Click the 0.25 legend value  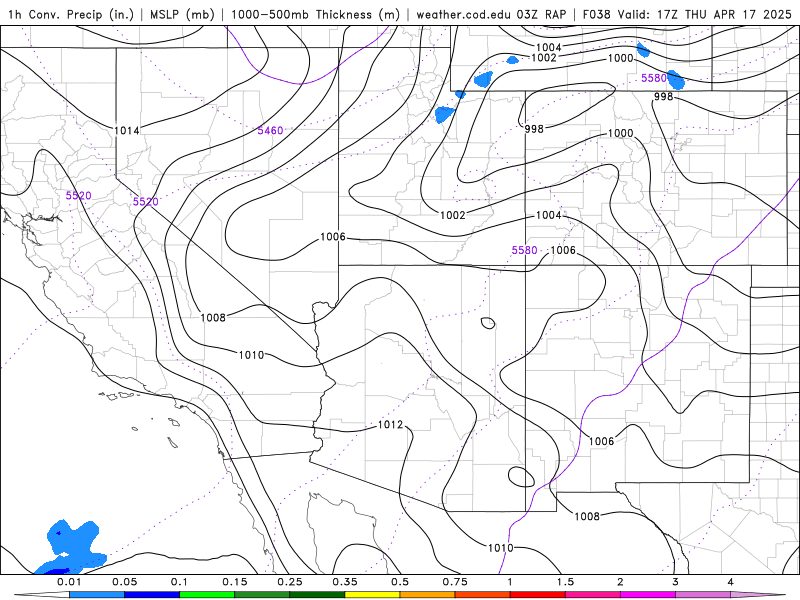click(x=290, y=582)
